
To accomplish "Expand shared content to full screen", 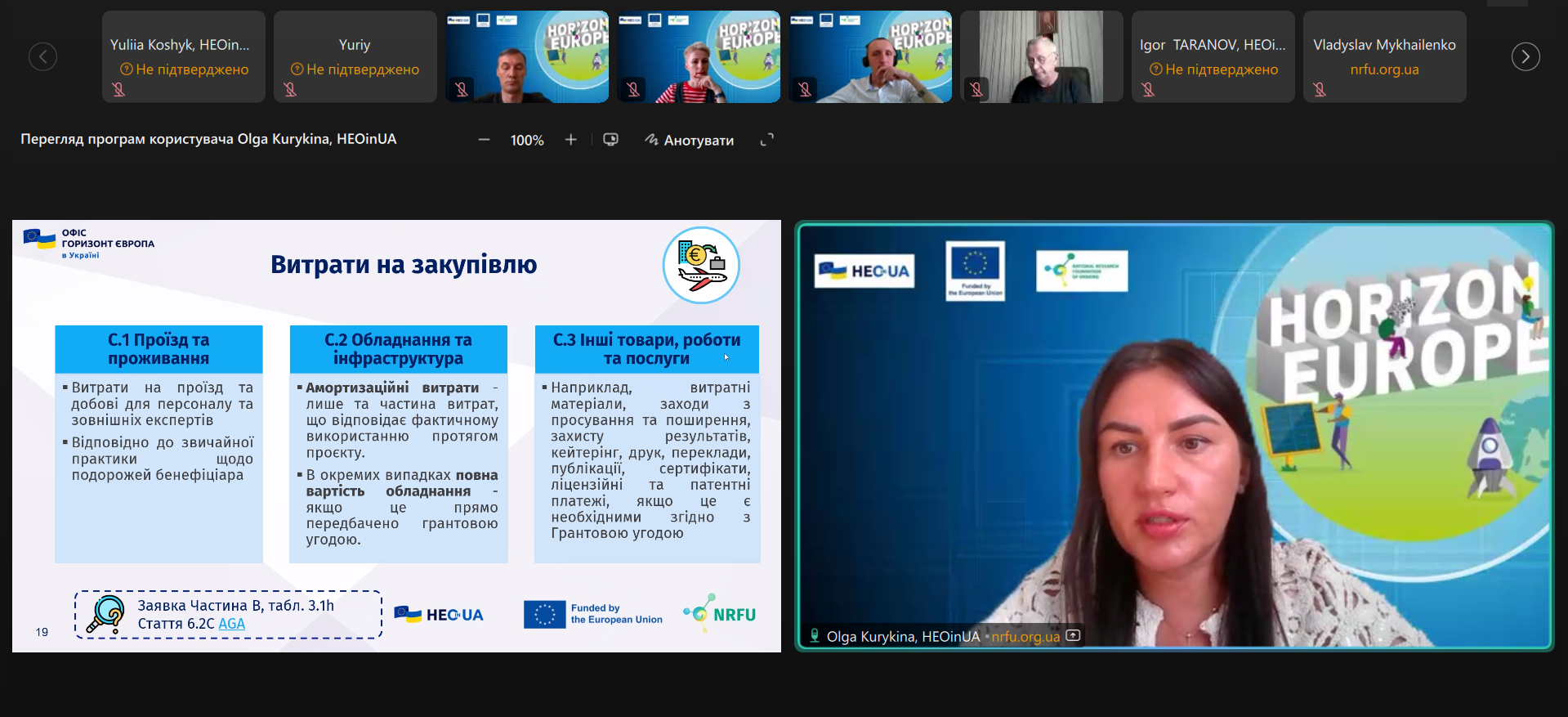I will click(x=766, y=140).
